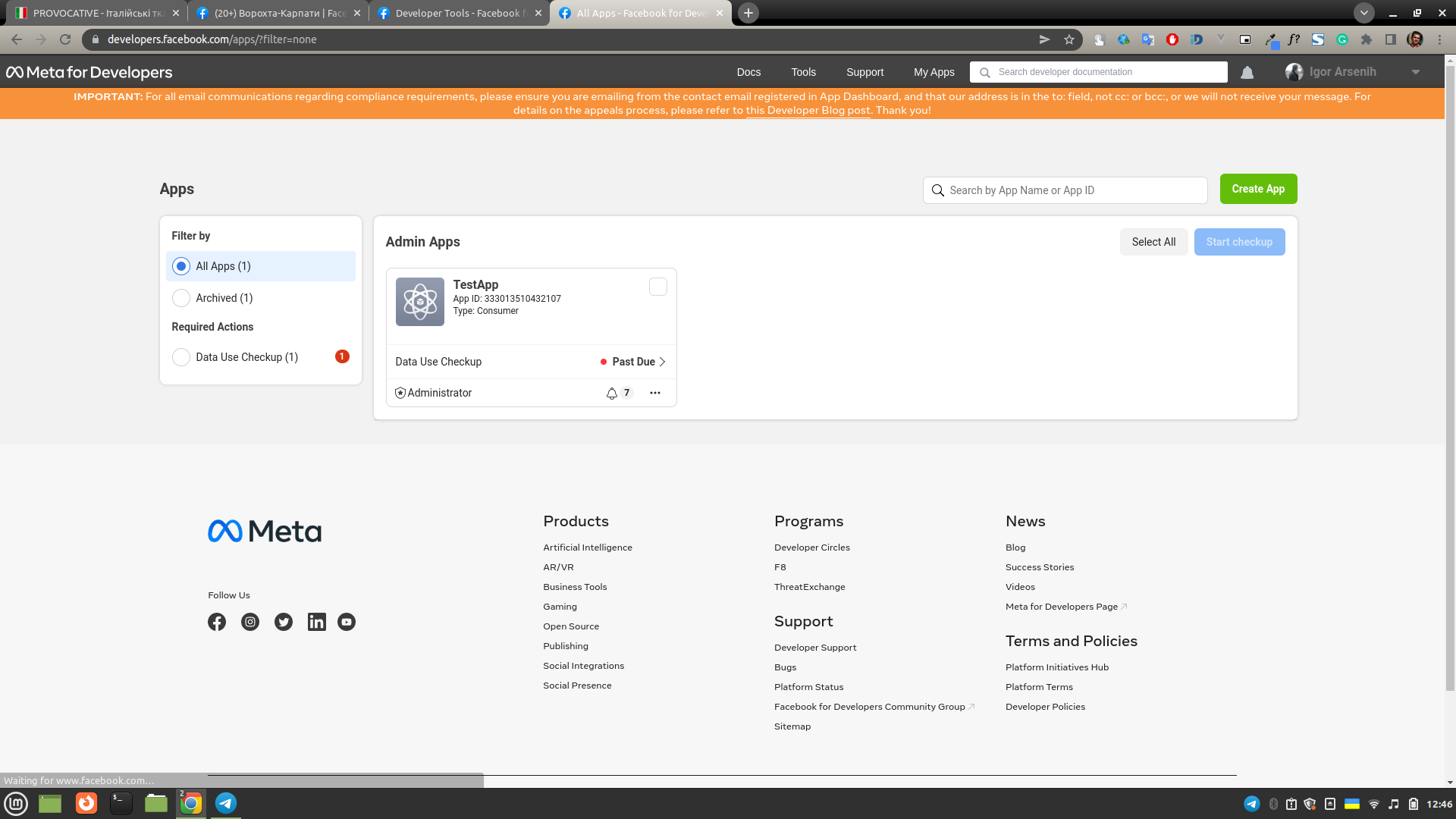The image size is (1456, 819).
Task: Click the TestApp atom icon thumbnail
Action: click(419, 302)
